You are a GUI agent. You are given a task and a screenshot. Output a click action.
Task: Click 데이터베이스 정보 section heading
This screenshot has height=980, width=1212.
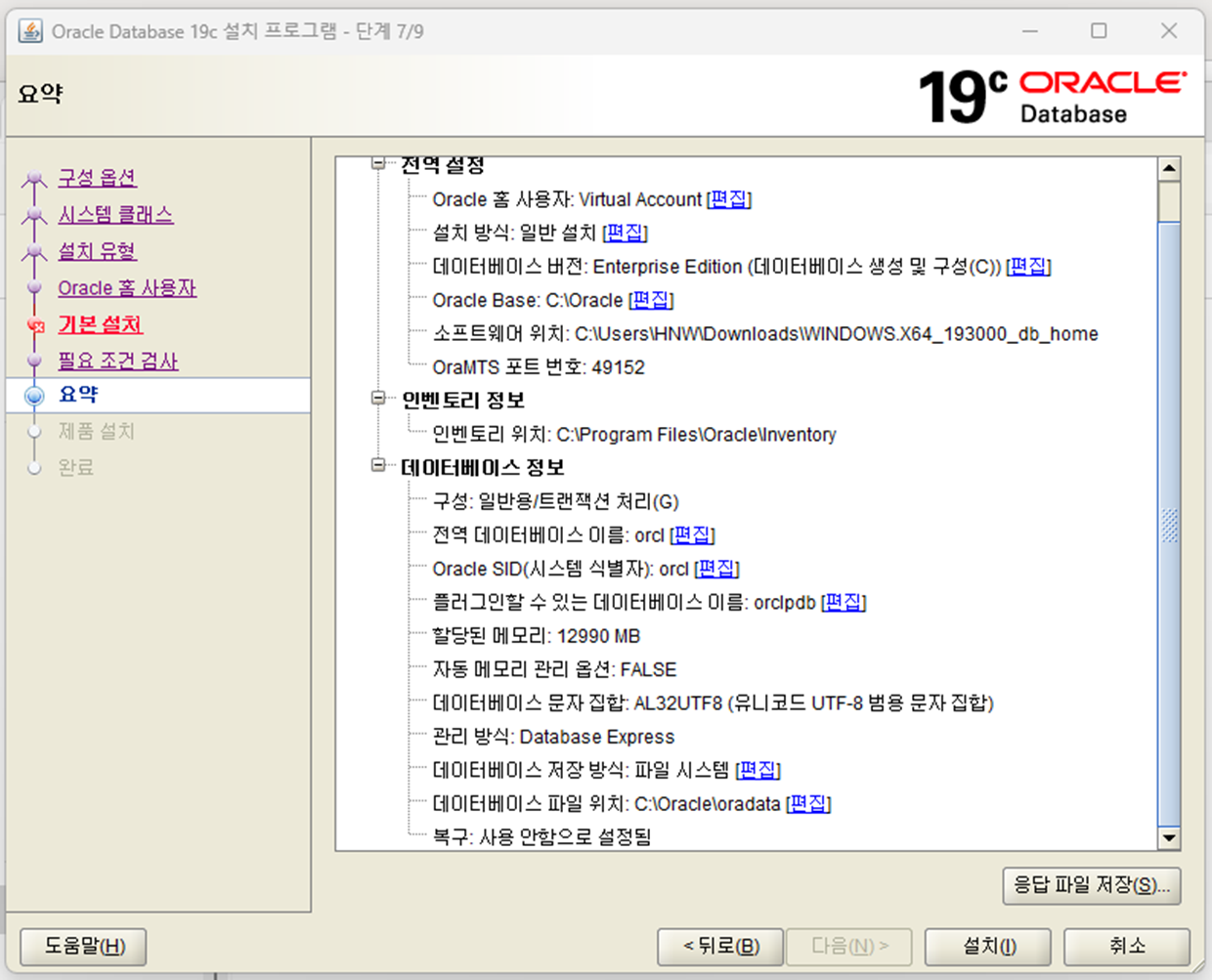[483, 468]
